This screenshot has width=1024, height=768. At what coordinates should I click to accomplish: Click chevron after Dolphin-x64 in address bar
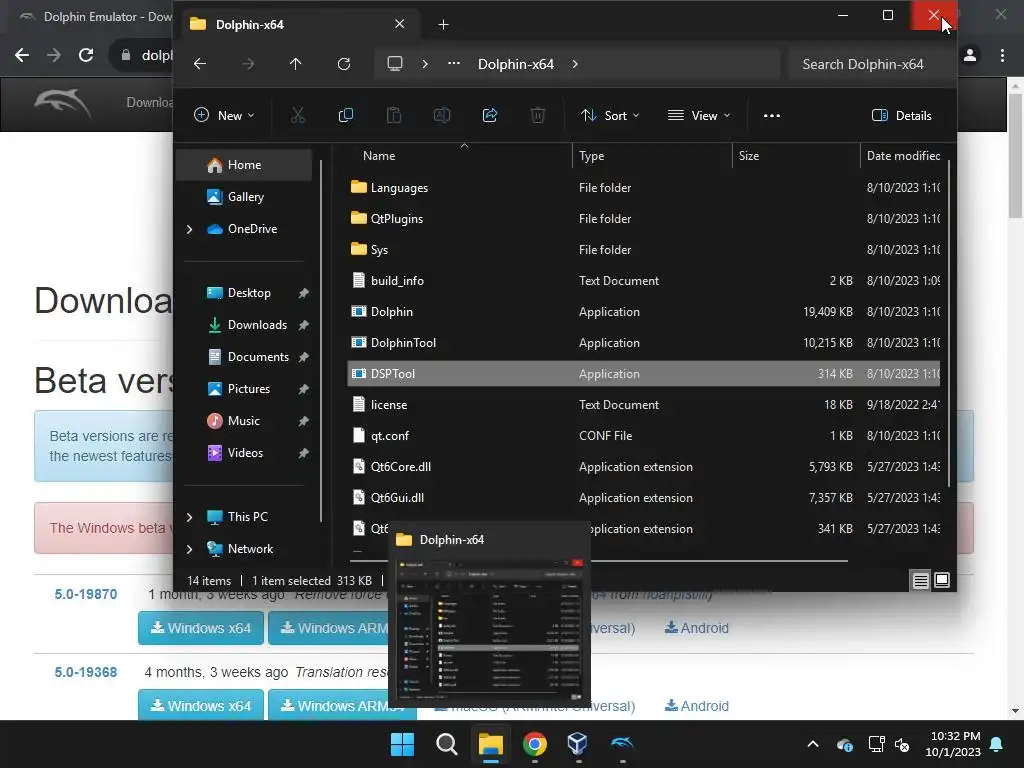coord(575,64)
